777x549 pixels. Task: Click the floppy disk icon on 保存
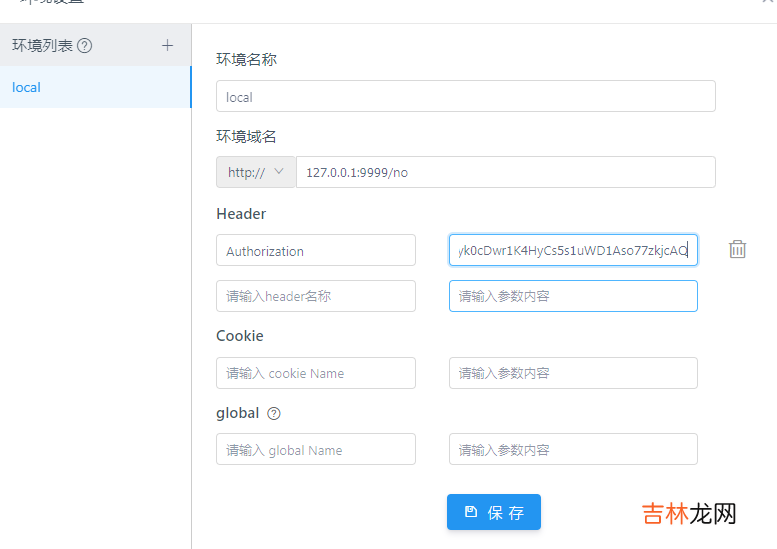(x=471, y=512)
